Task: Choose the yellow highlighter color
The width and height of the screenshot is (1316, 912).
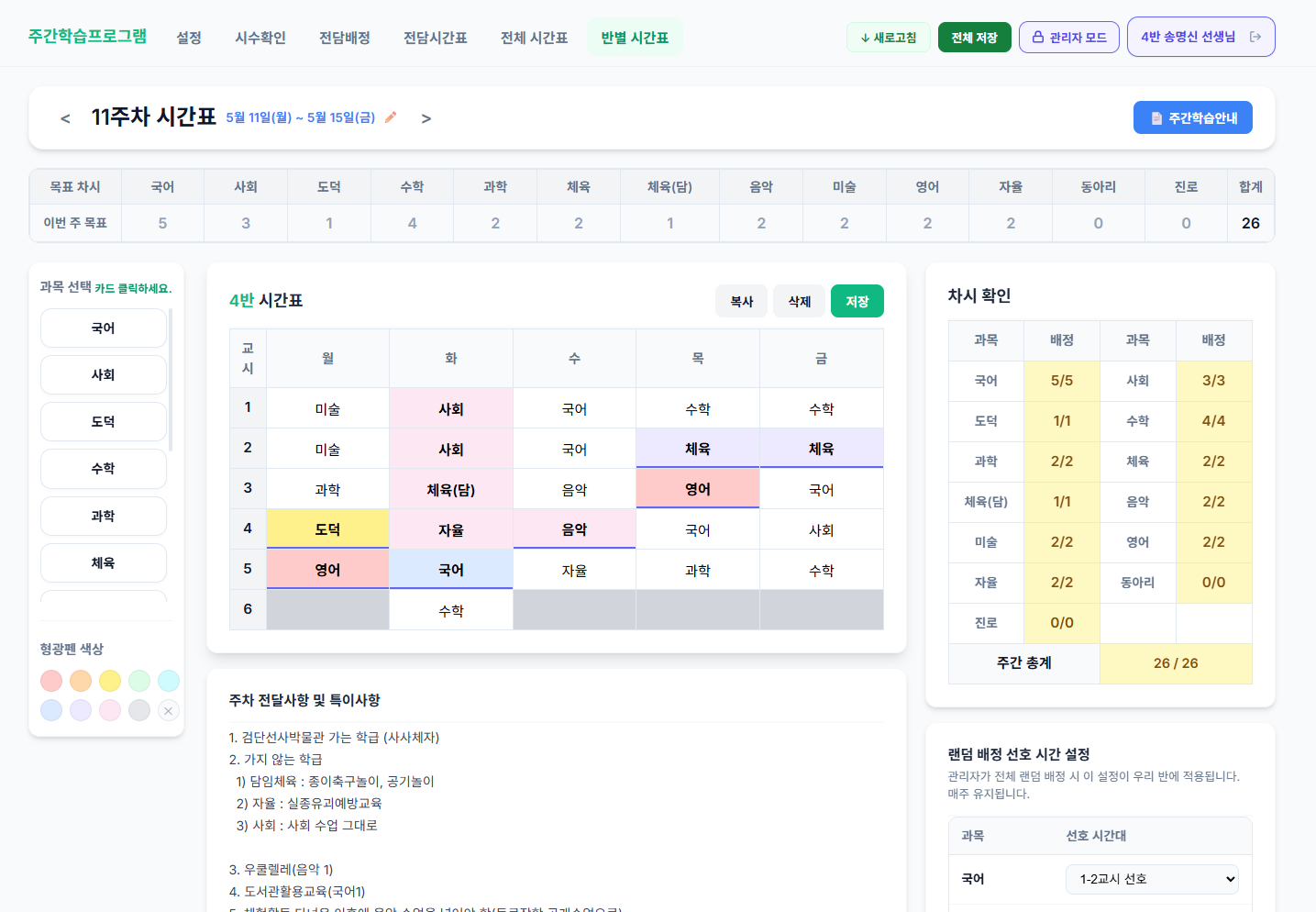Action: coord(110,681)
